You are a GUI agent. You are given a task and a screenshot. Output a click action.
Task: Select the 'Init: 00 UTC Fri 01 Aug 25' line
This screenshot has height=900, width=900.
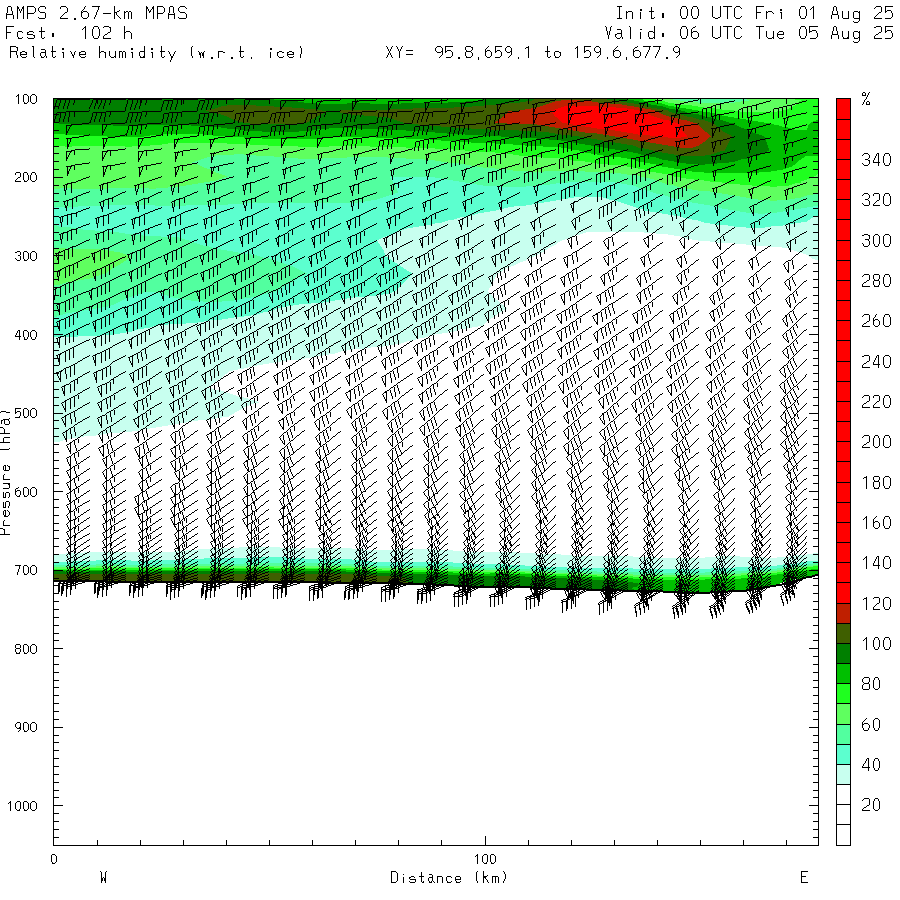point(755,13)
